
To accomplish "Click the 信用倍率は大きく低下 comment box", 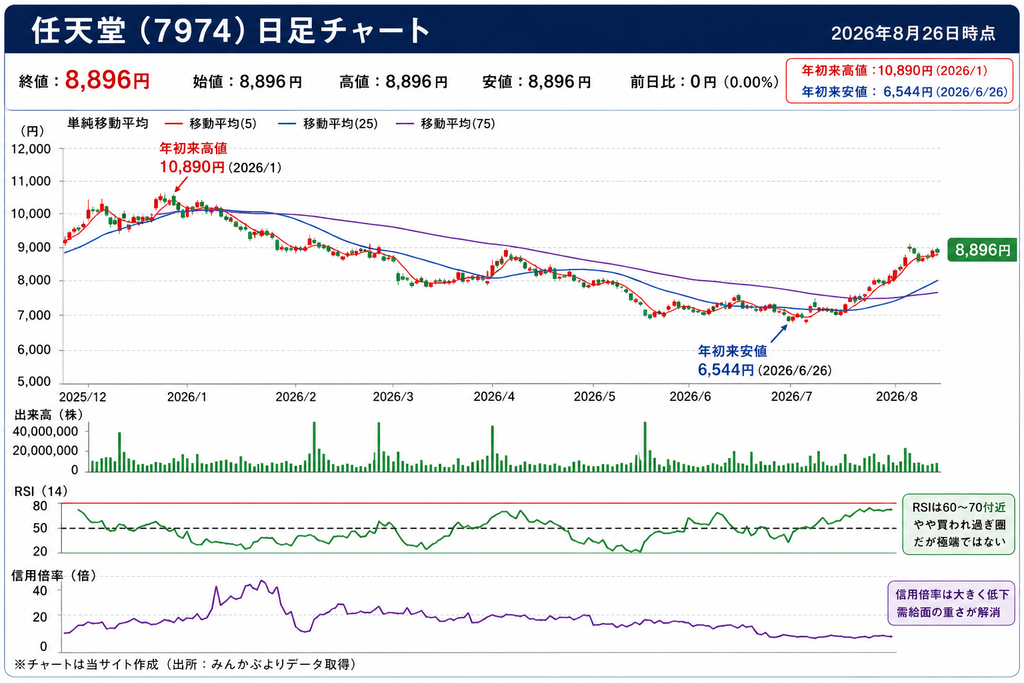I will (952, 603).
